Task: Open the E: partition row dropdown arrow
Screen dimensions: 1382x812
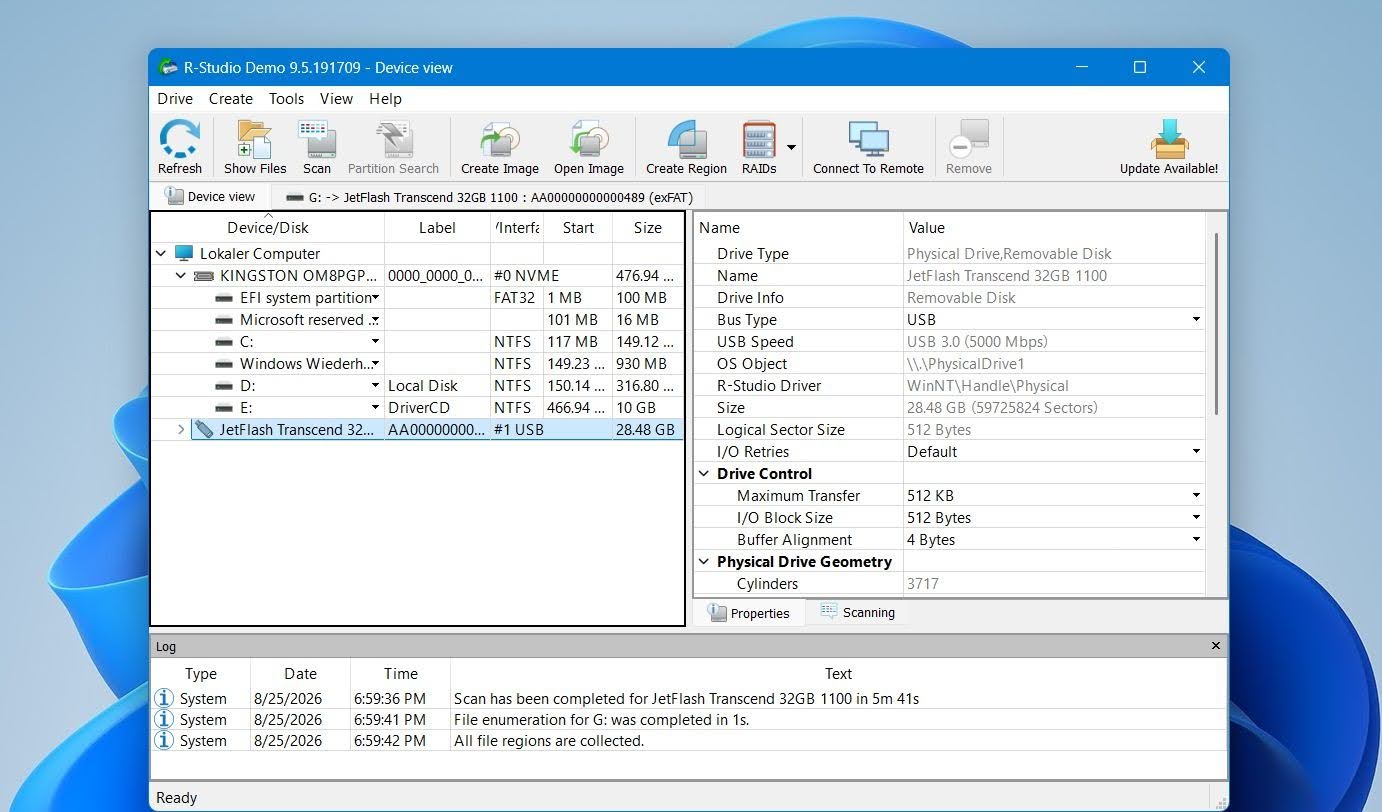Action: (x=376, y=408)
